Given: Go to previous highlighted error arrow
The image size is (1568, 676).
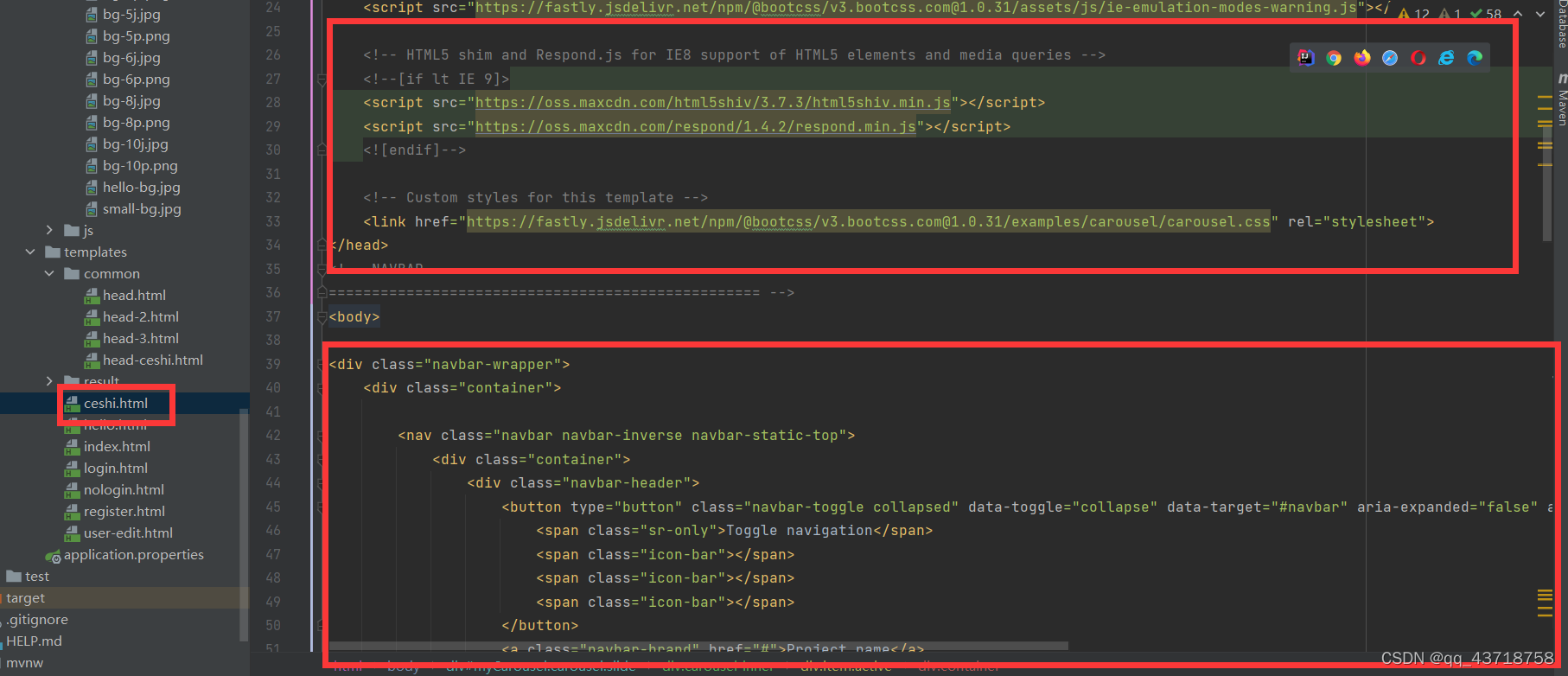Looking at the screenshot, I should [x=1518, y=14].
